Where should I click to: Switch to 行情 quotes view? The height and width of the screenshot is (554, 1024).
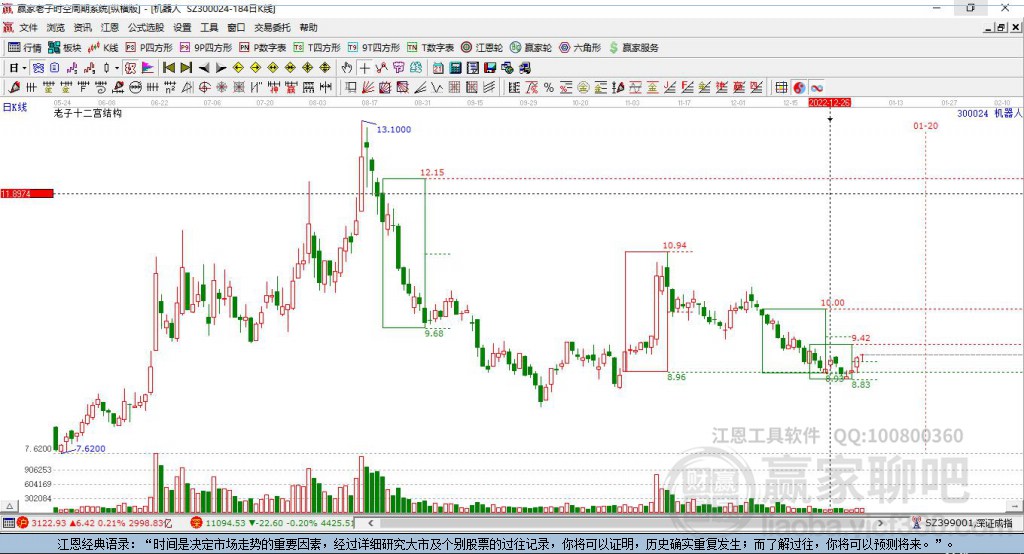point(25,48)
